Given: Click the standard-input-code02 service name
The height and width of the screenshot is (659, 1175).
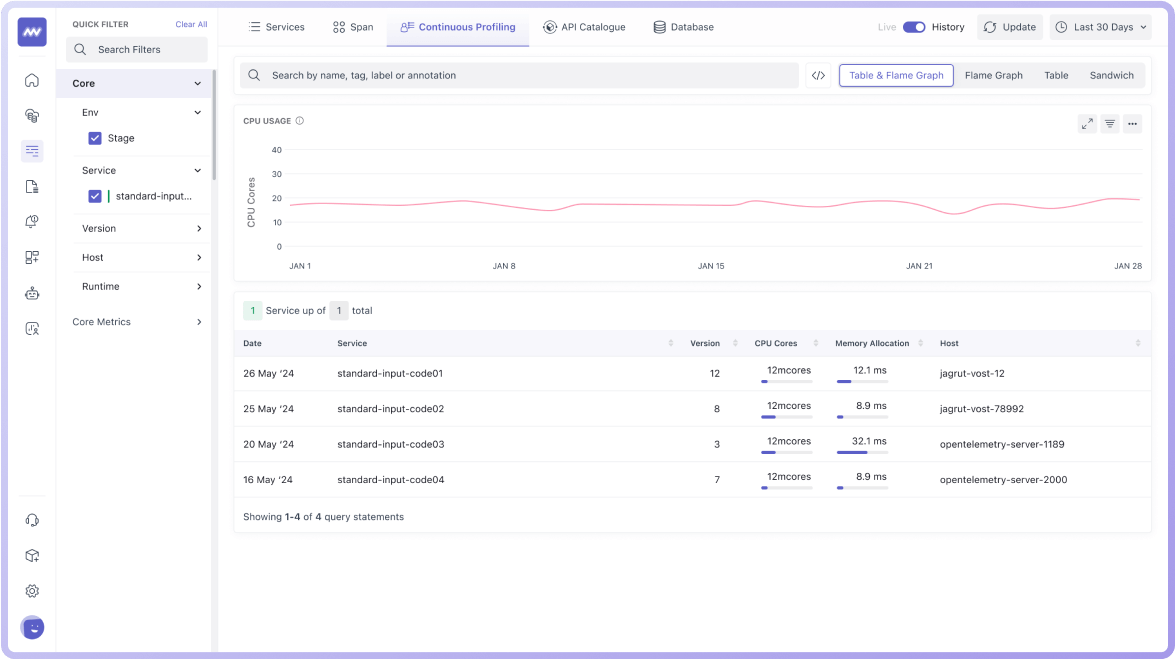Looking at the screenshot, I should [390, 409].
